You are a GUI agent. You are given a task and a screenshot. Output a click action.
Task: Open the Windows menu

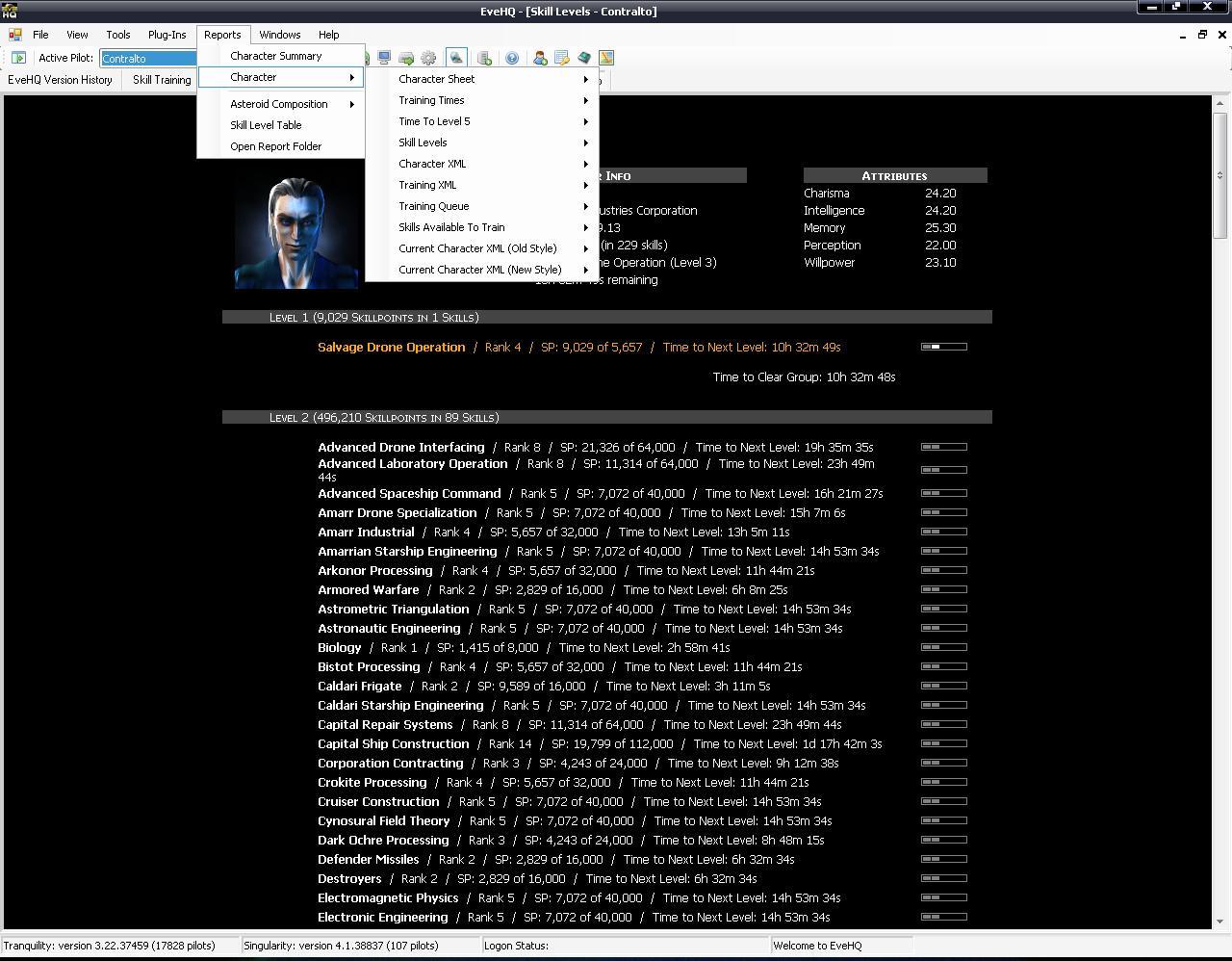(280, 35)
